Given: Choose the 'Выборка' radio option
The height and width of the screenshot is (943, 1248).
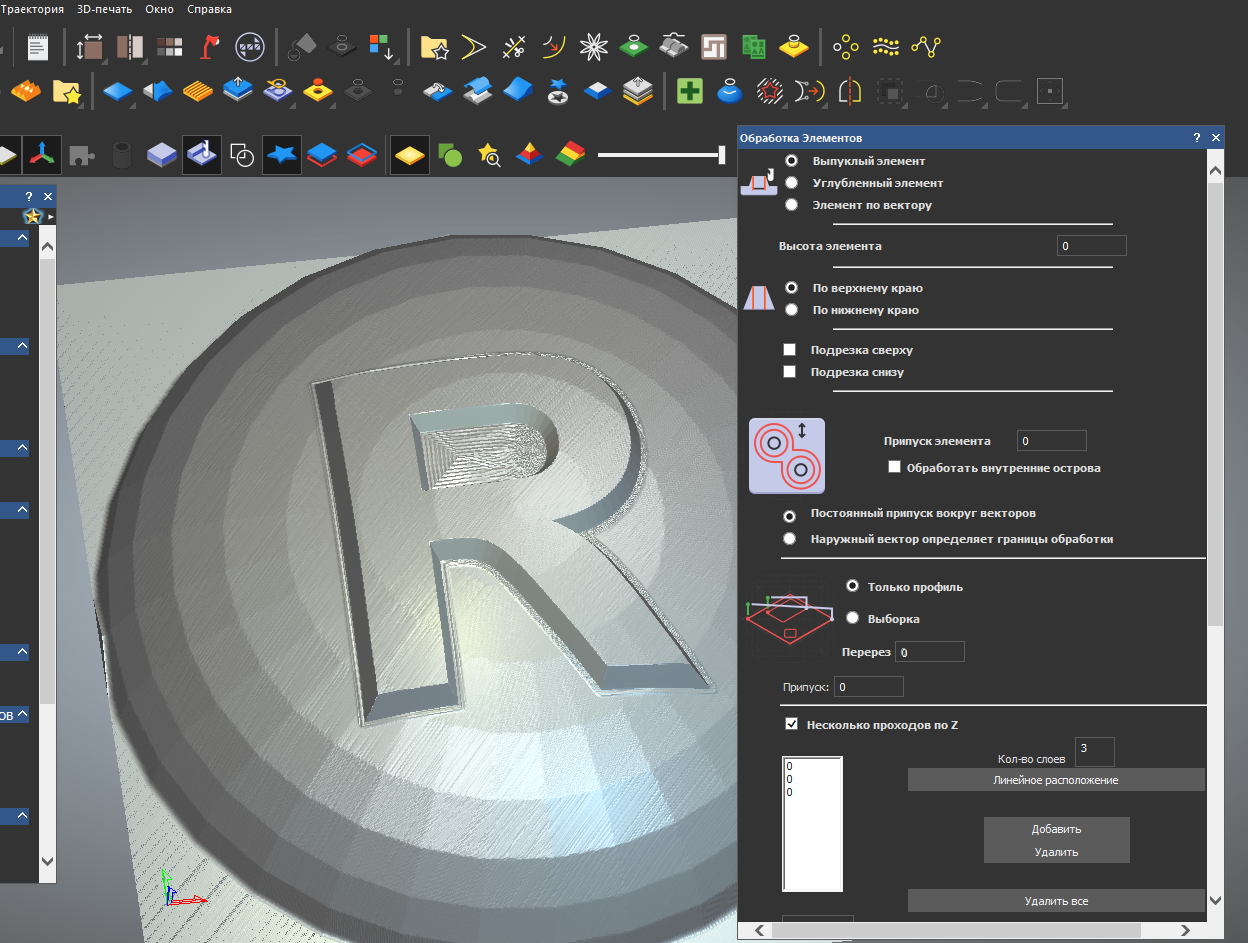Looking at the screenshot, I should [853, 619].
